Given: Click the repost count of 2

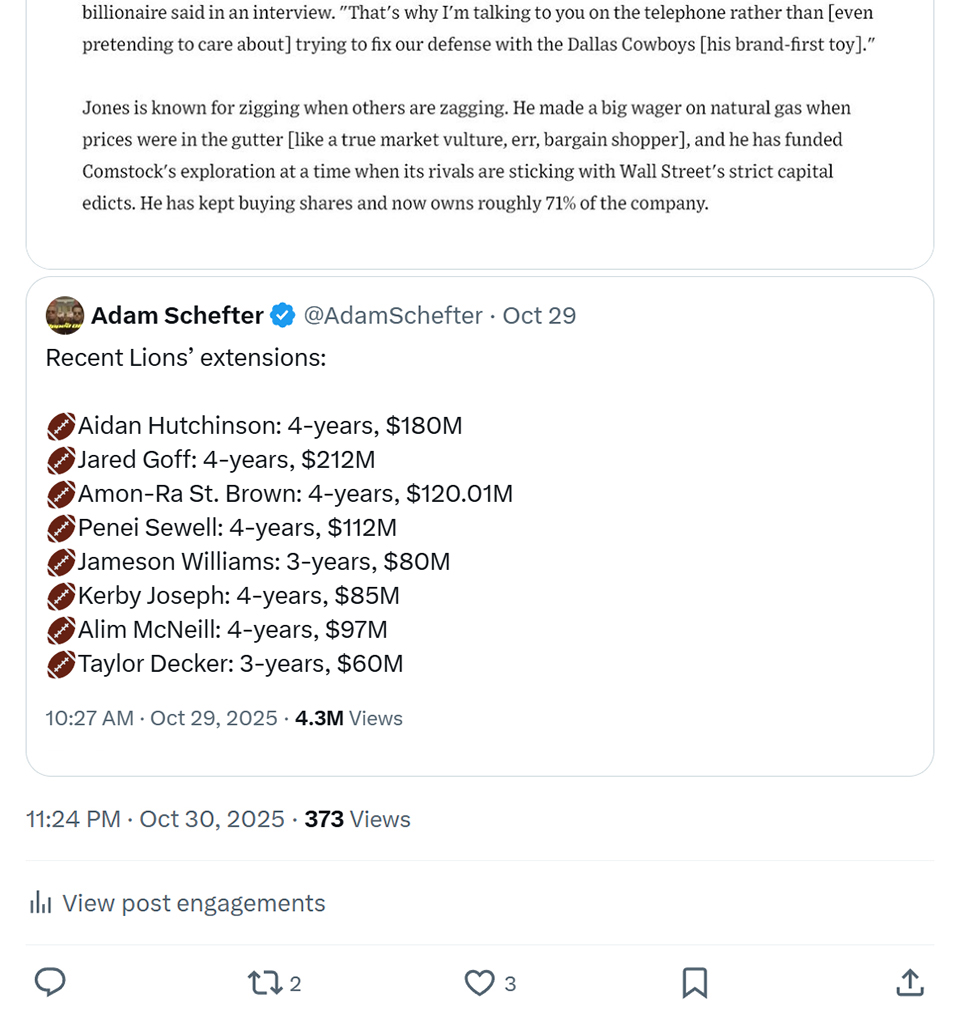Looking at the screenshot, I should point(295,984).
